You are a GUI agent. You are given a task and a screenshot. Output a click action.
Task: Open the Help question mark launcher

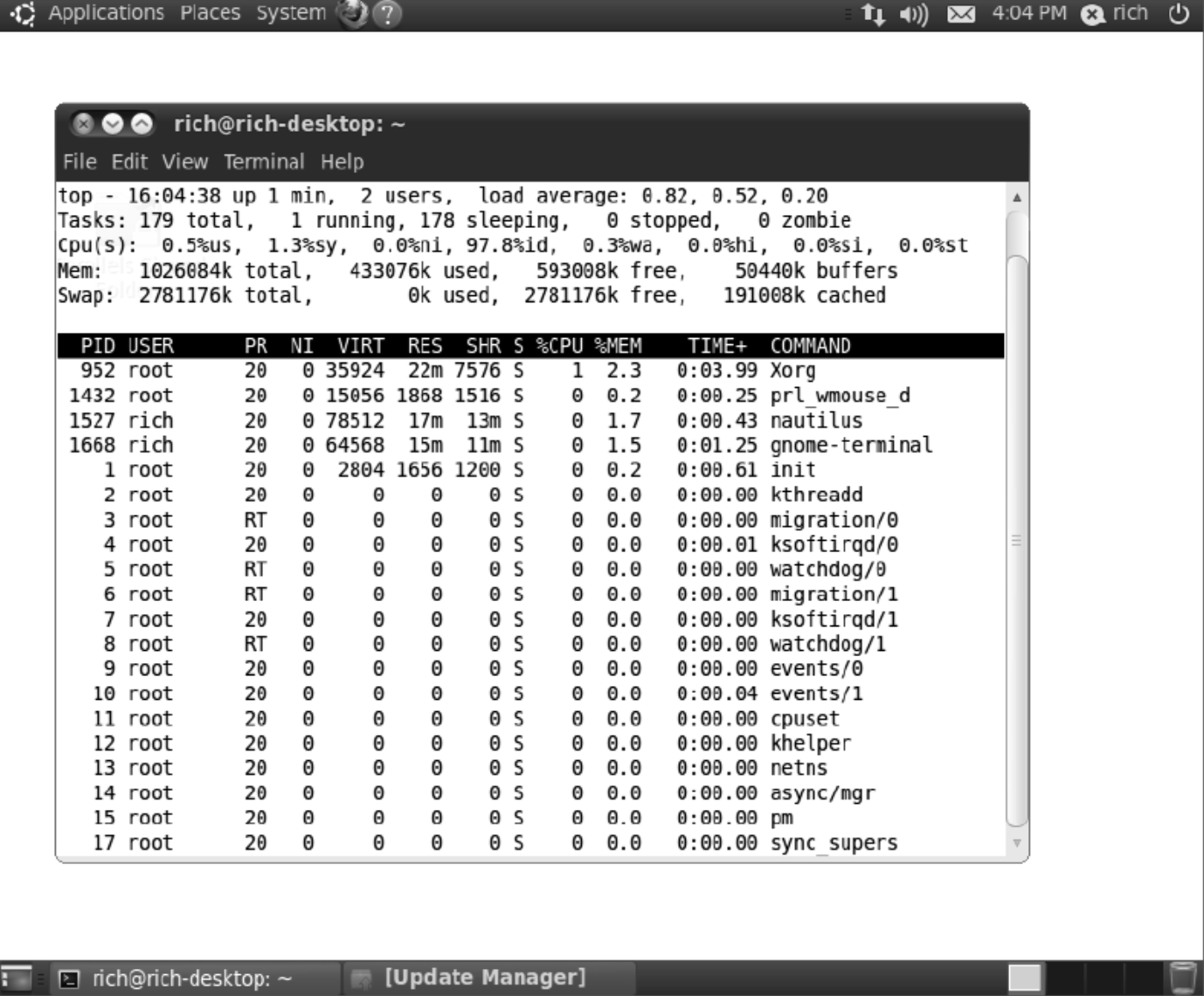click(387, 13)
